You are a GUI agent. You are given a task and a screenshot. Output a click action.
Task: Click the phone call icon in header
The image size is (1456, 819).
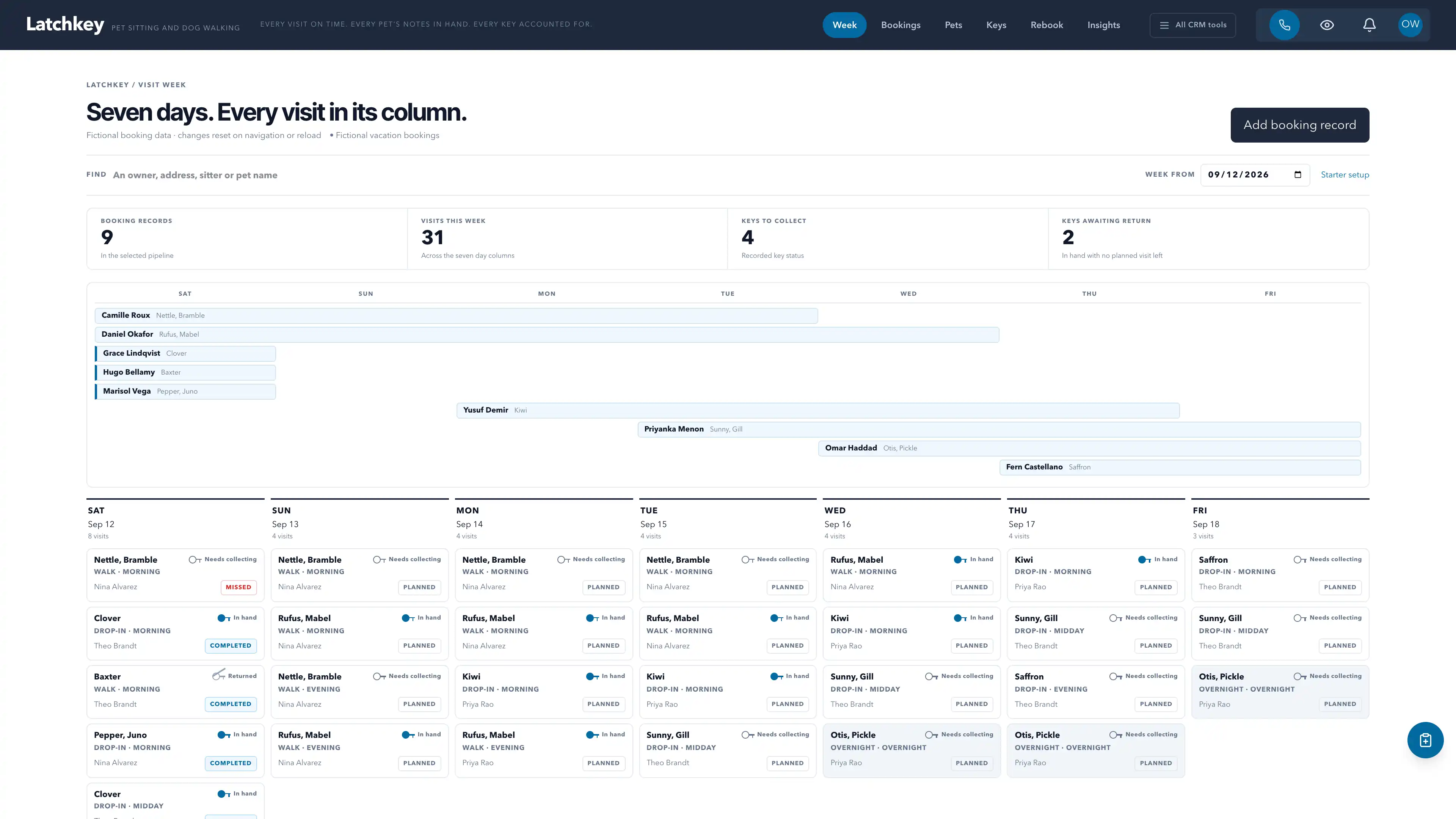coord(1284,25)
